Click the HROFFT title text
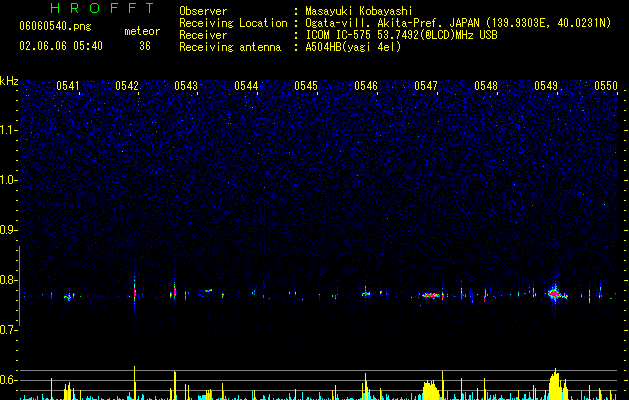 [x=103, y=8]
